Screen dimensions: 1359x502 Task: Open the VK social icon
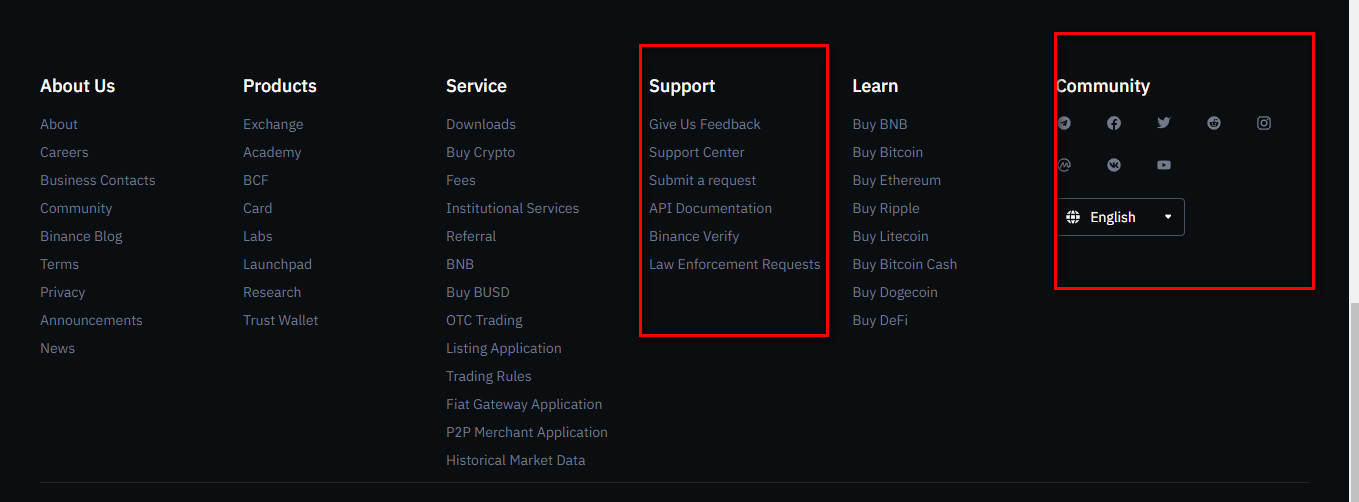tap(1114, 165)
